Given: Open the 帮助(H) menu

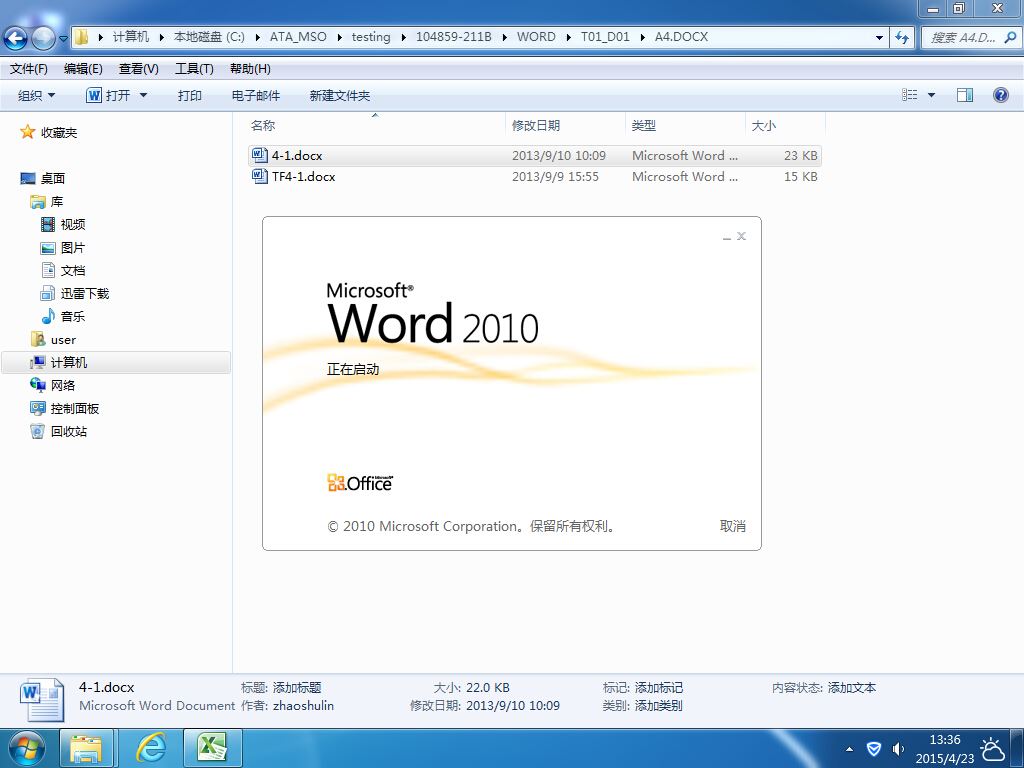Looking at the screenshot, I should [x=250, y=69].
